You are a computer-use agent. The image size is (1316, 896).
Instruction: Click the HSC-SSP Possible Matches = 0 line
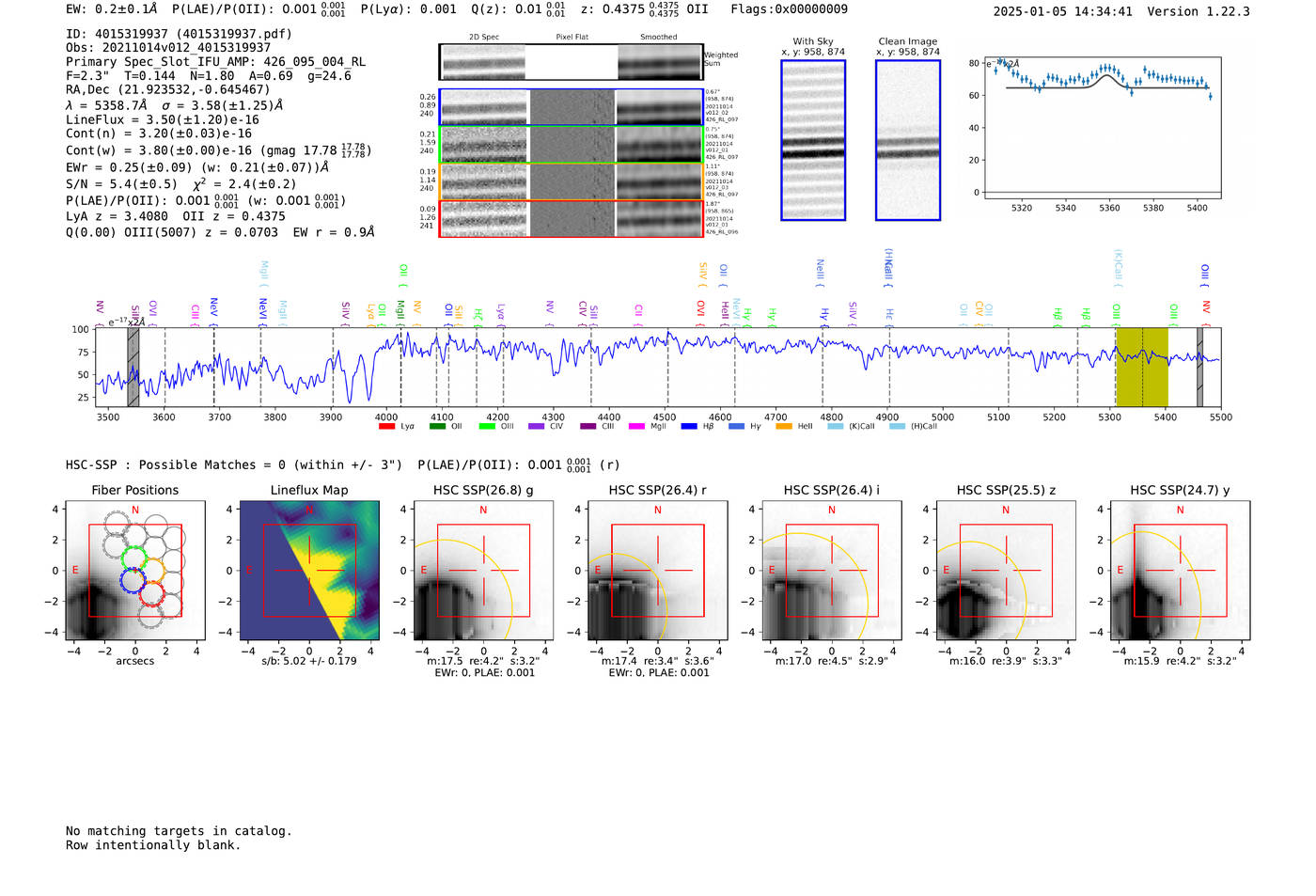233,465
